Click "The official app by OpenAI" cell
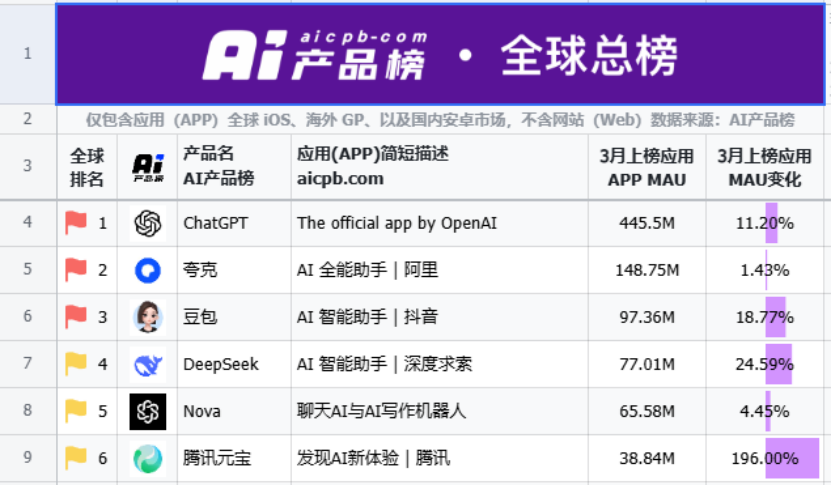This screenshot has width=831, height=486. 439,223
